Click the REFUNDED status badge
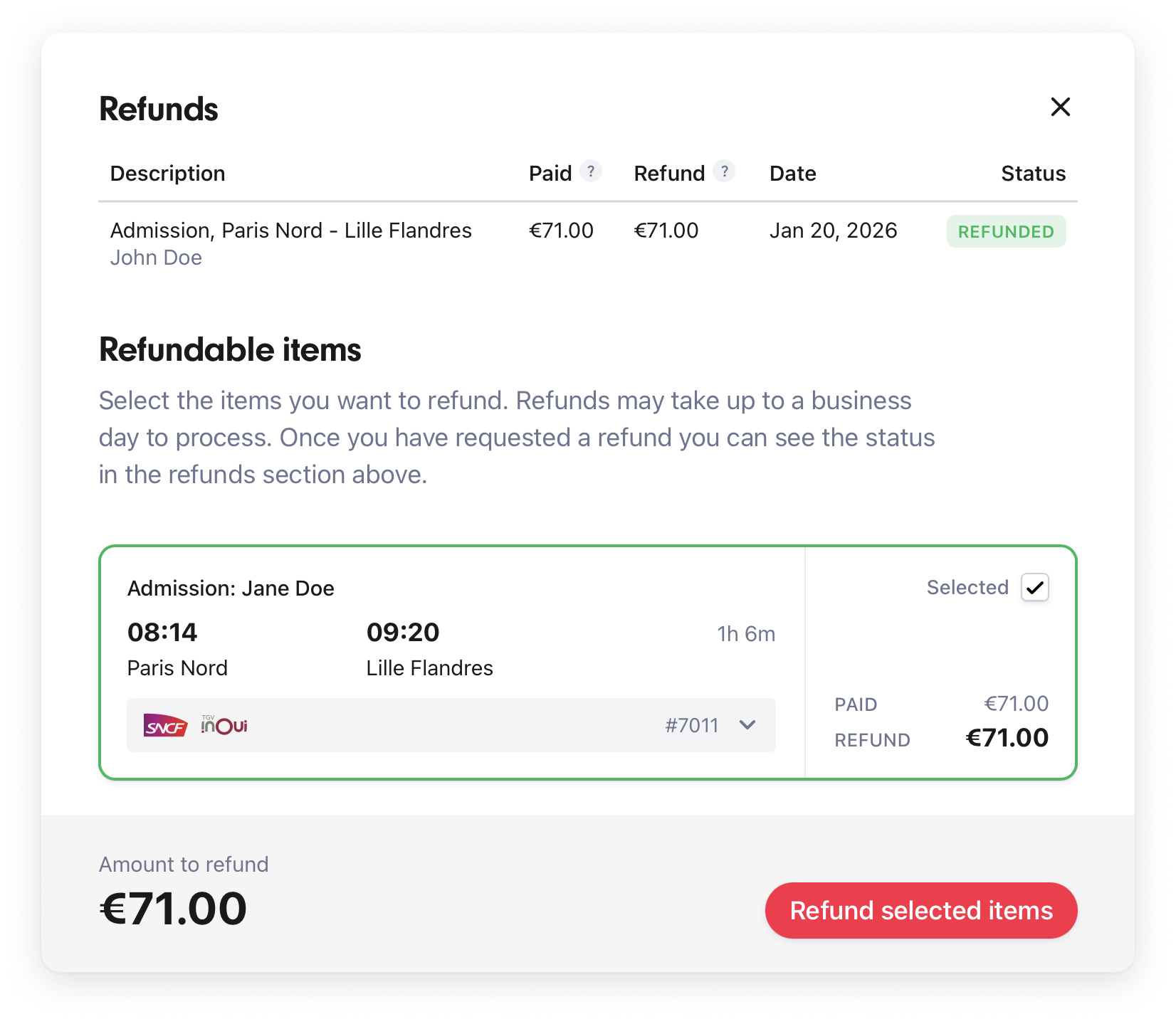The image size is (1176, 1019). [1005, 232]
